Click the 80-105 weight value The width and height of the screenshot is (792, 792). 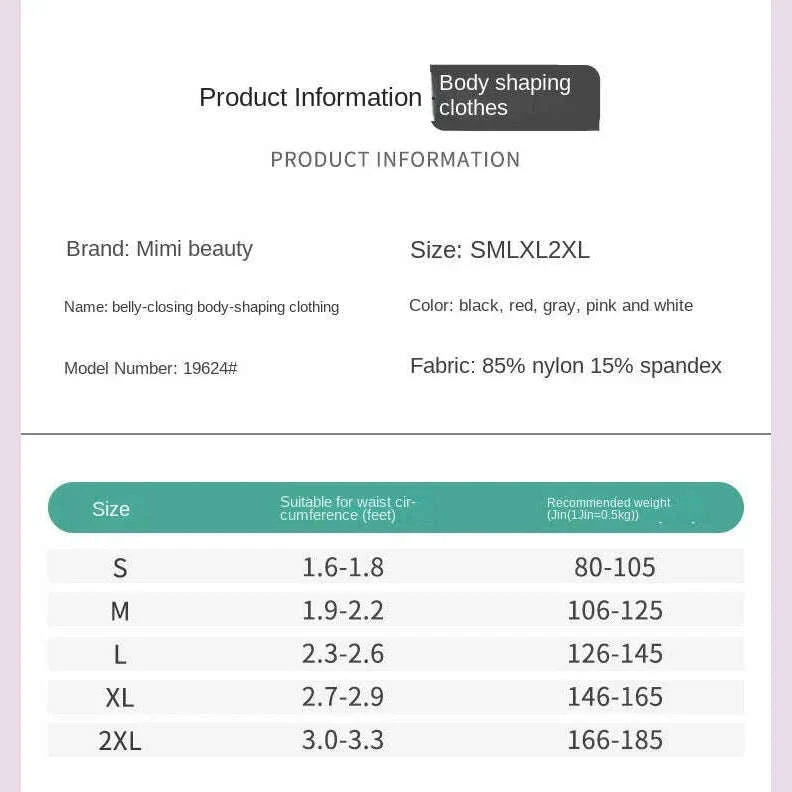(615, 567)
